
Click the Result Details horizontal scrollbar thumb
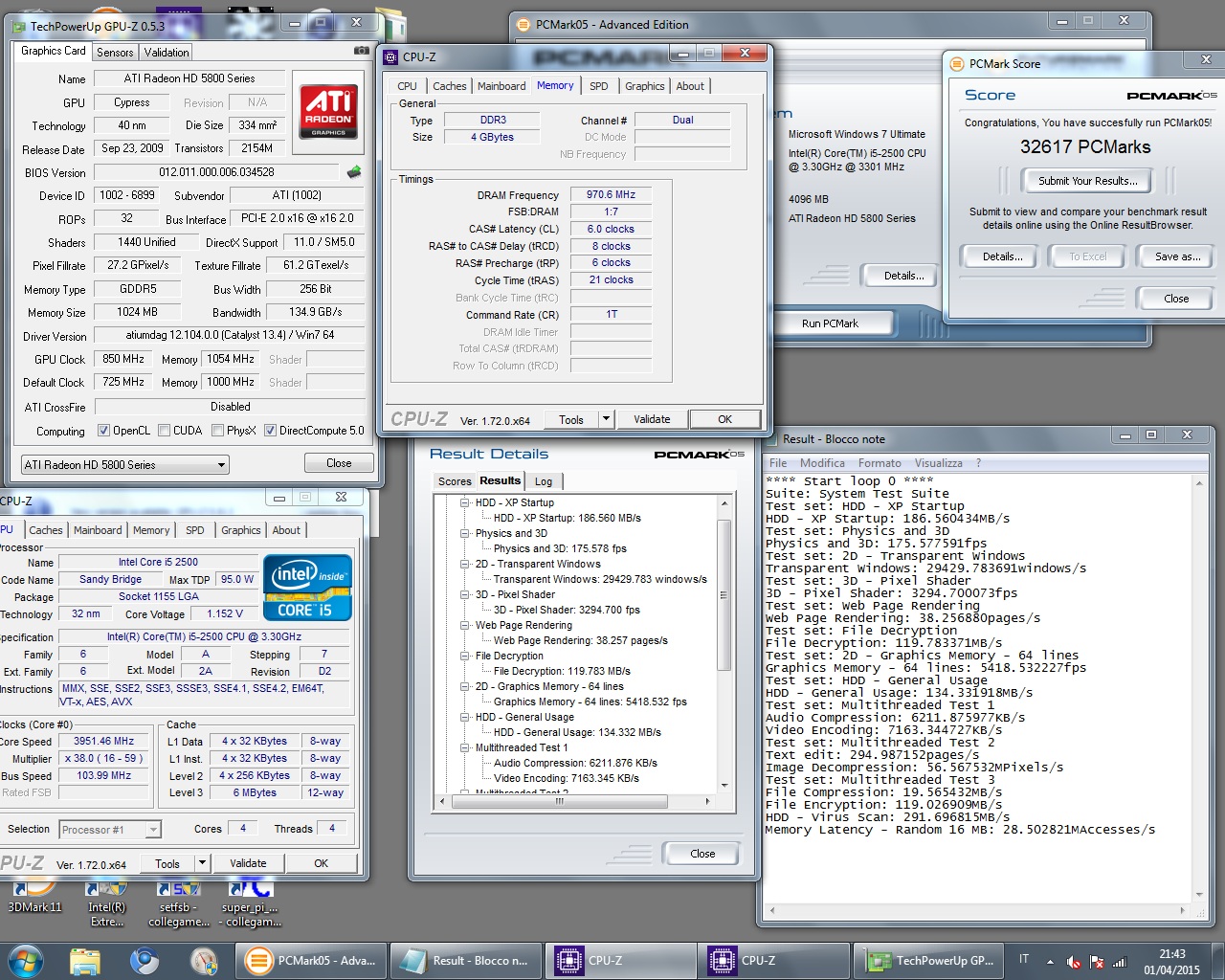click(560, 801)
